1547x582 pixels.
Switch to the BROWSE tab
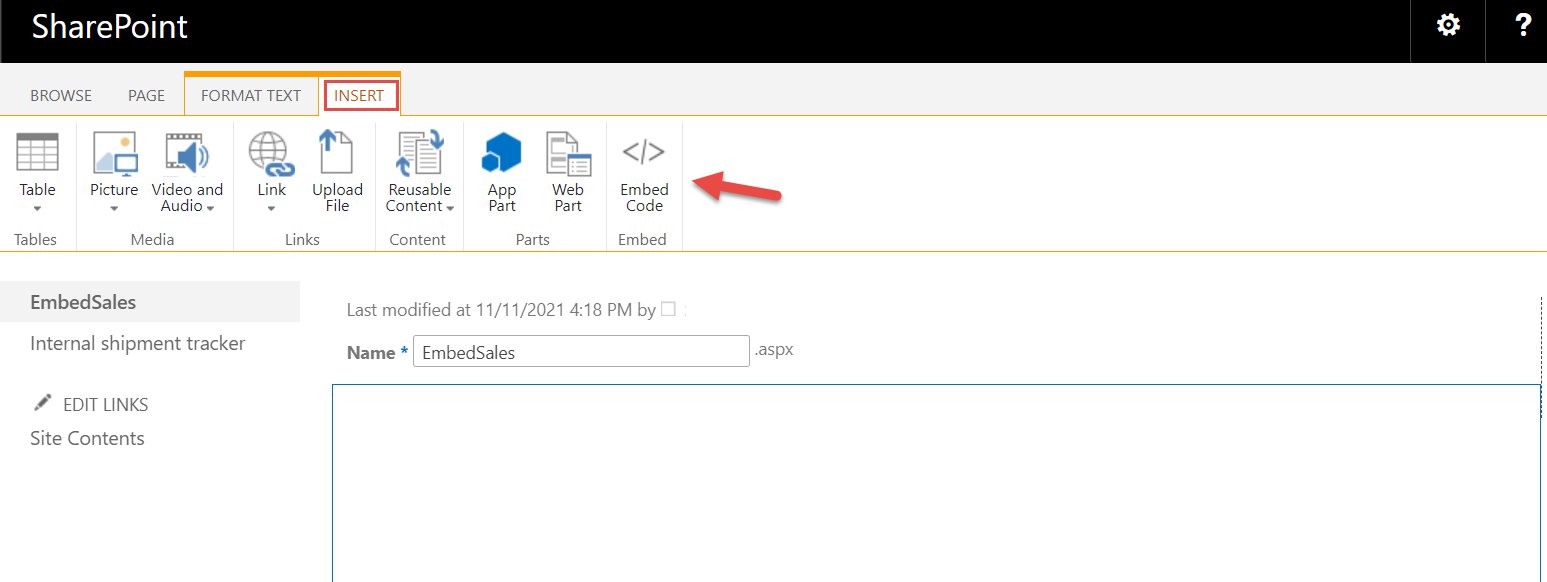[x=61, y=96]
